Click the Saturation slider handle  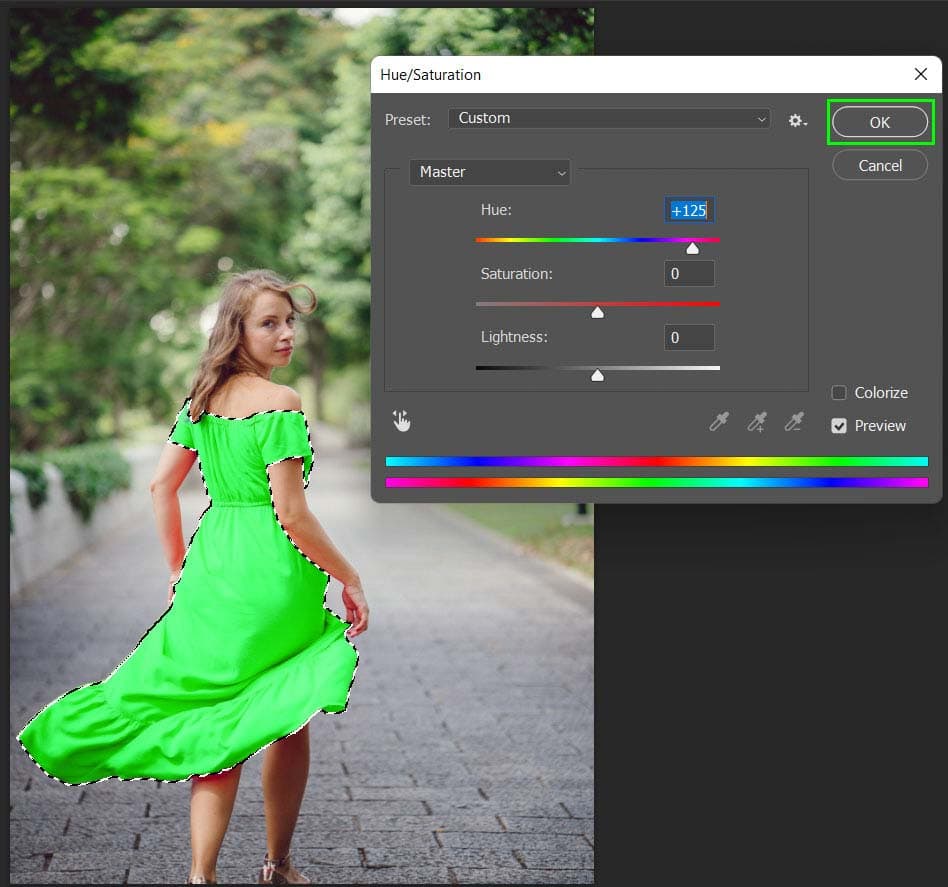coord(597,312)
